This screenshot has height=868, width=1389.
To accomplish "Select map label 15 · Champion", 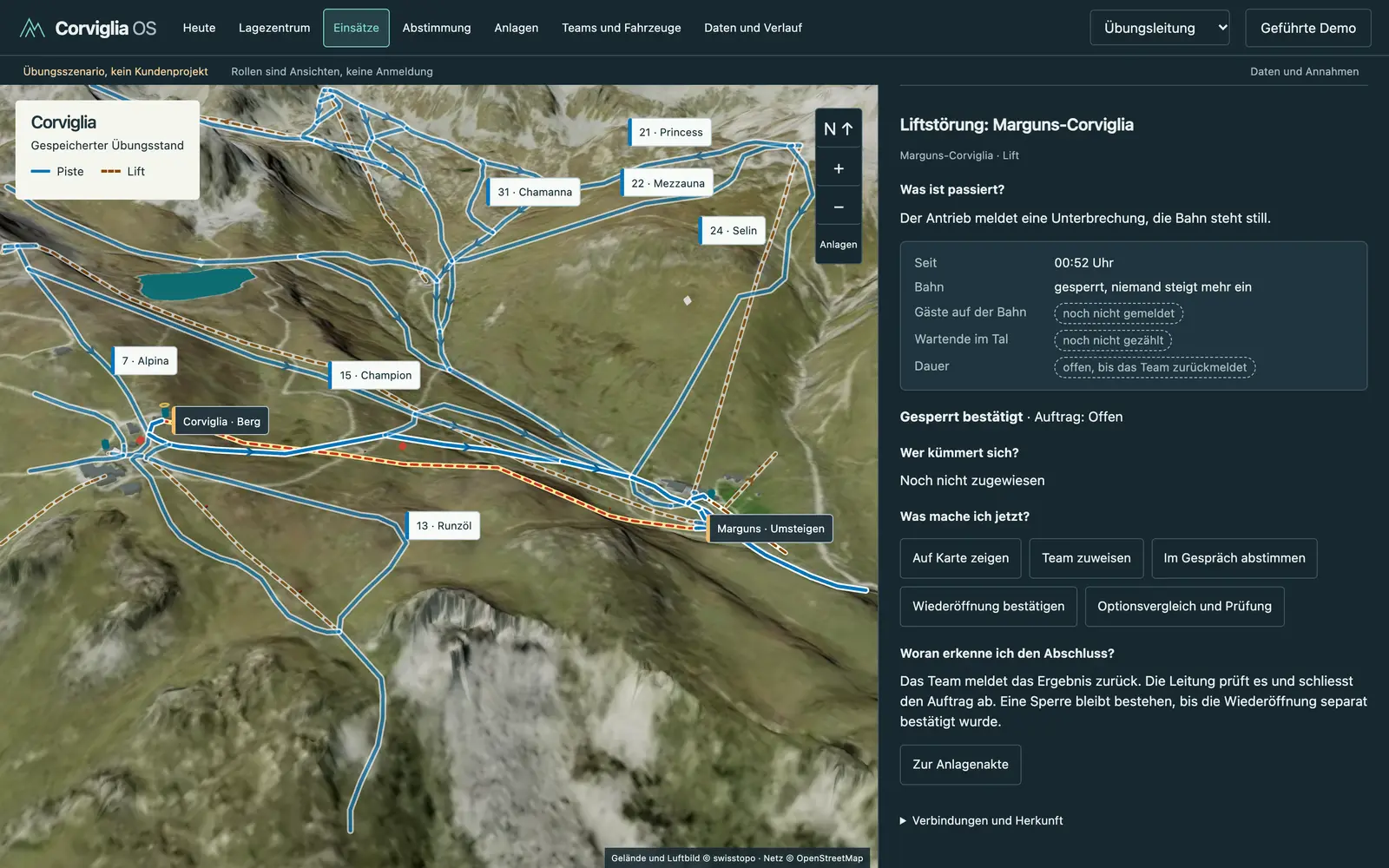I will click(375, 375).
